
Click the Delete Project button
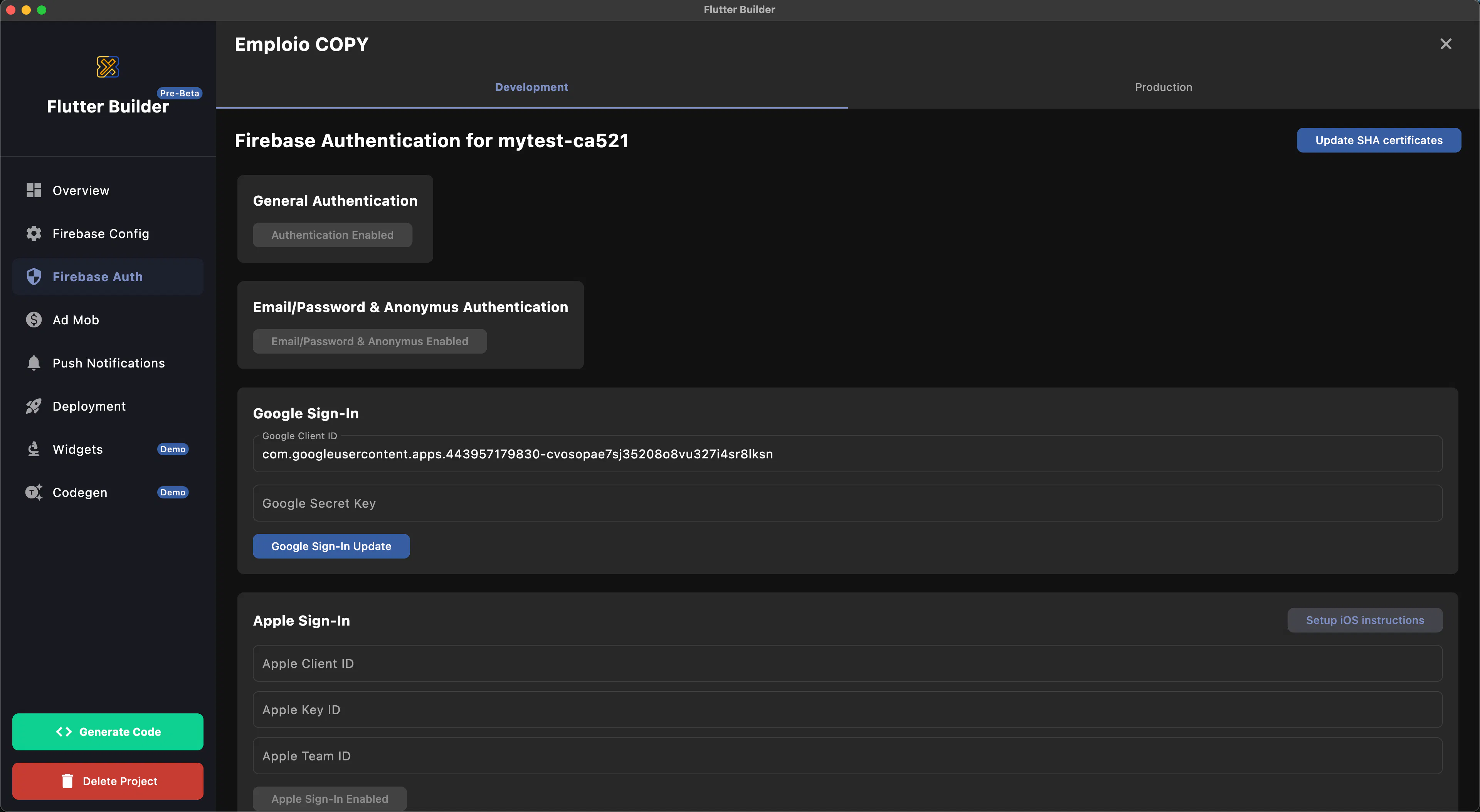pyautogui.click(x=108, y=781)
